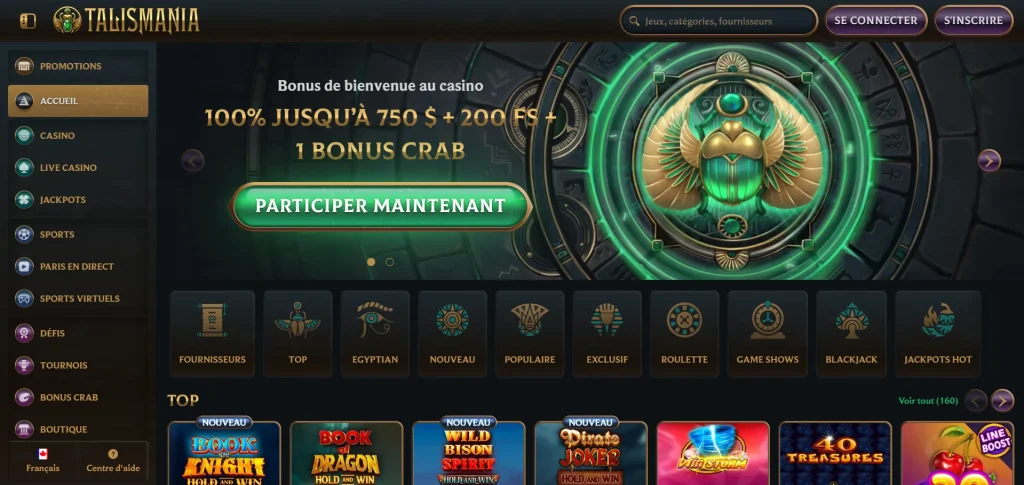Open the Fournisseurs category scroll icon
This screenshot has width=1024, height=485.
click(212, 320)
